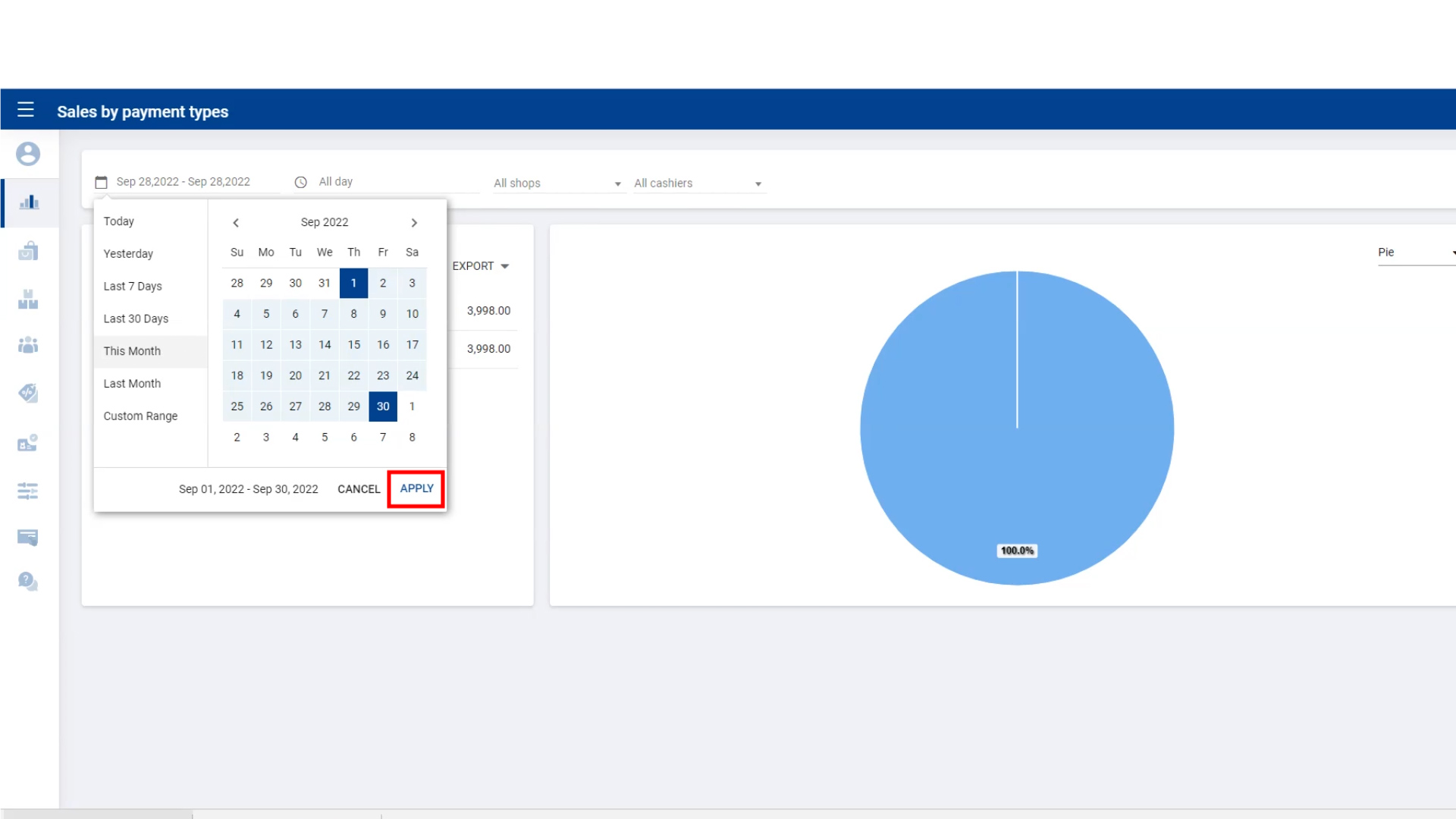Expand the All shops dropdown
This screenshot has width=1456, height=819.
tap(557, 184)
